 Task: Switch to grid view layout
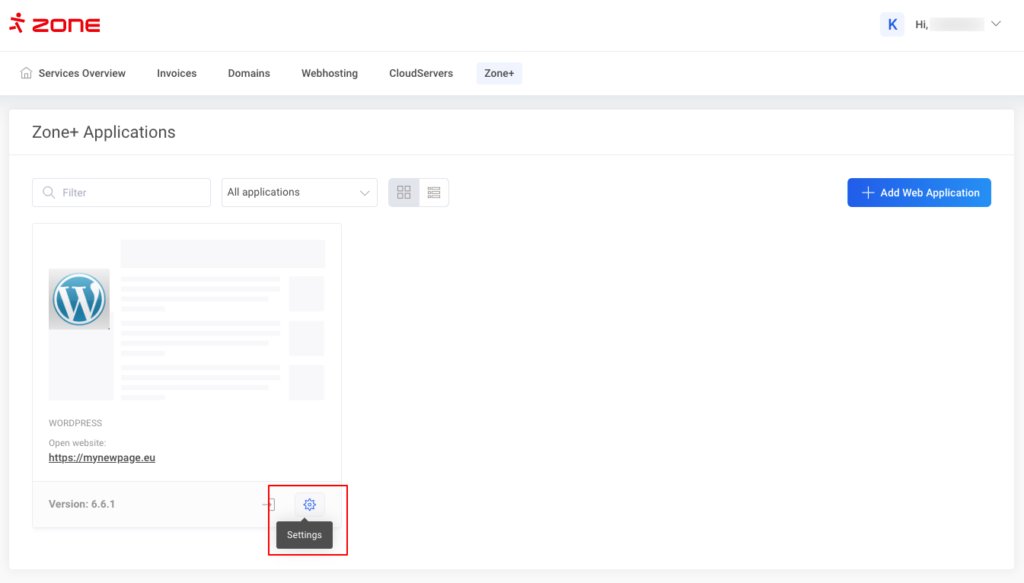tap(404, 192)
